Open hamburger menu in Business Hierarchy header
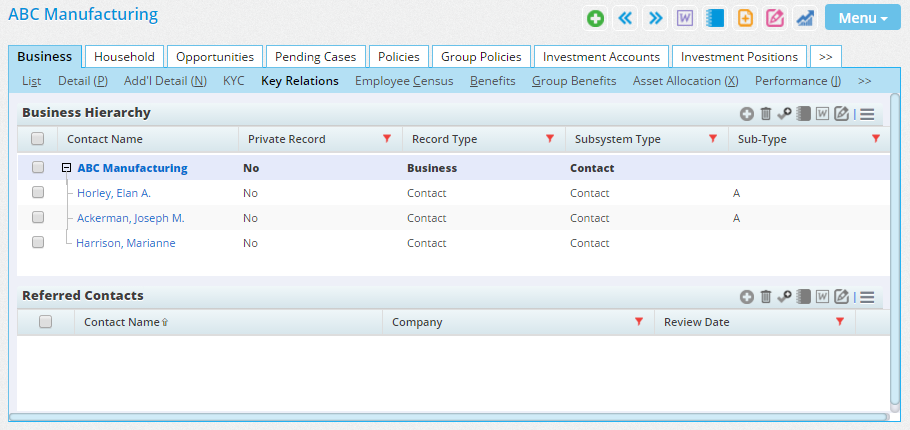Image resolution: width=910 pixels, height=430 pixels. coord(867,114)
